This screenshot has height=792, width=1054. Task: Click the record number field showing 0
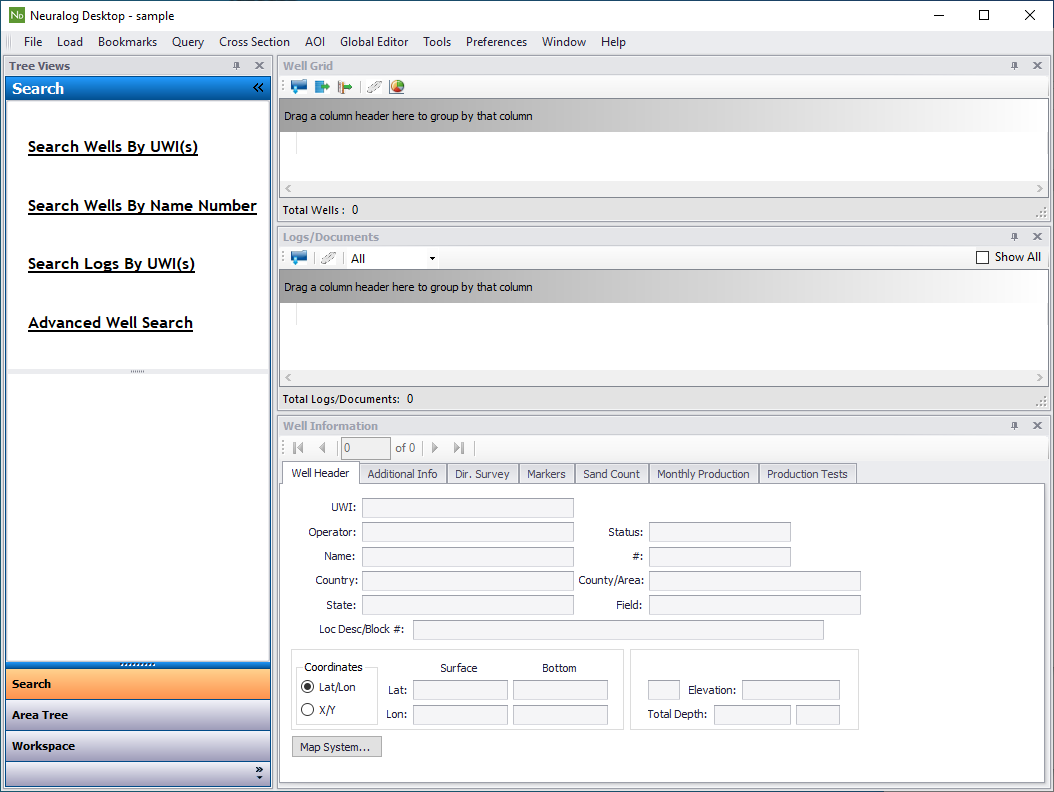coord(366,448)
